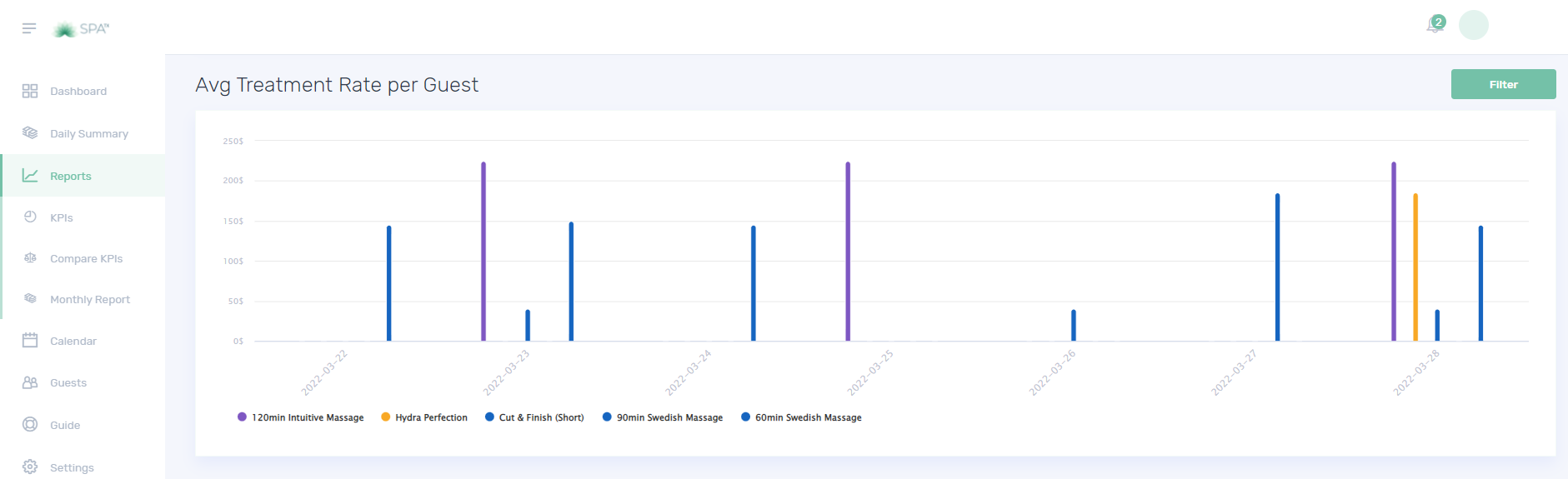Click the SPA logo link
The width and height of the screenshot is (1568, 479).
pos(82,29)
